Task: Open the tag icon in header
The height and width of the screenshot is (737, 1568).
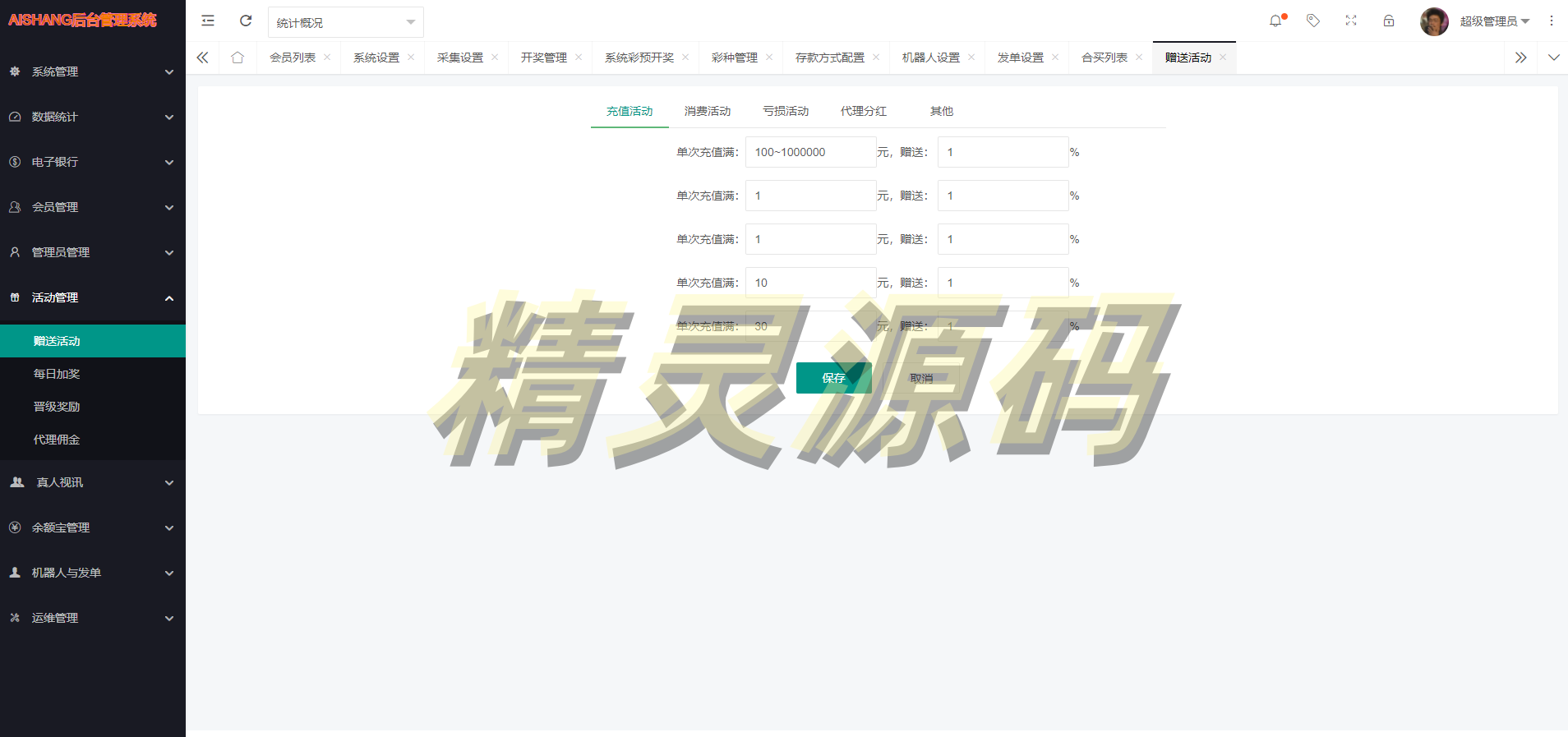Action: pos(1313,21)
